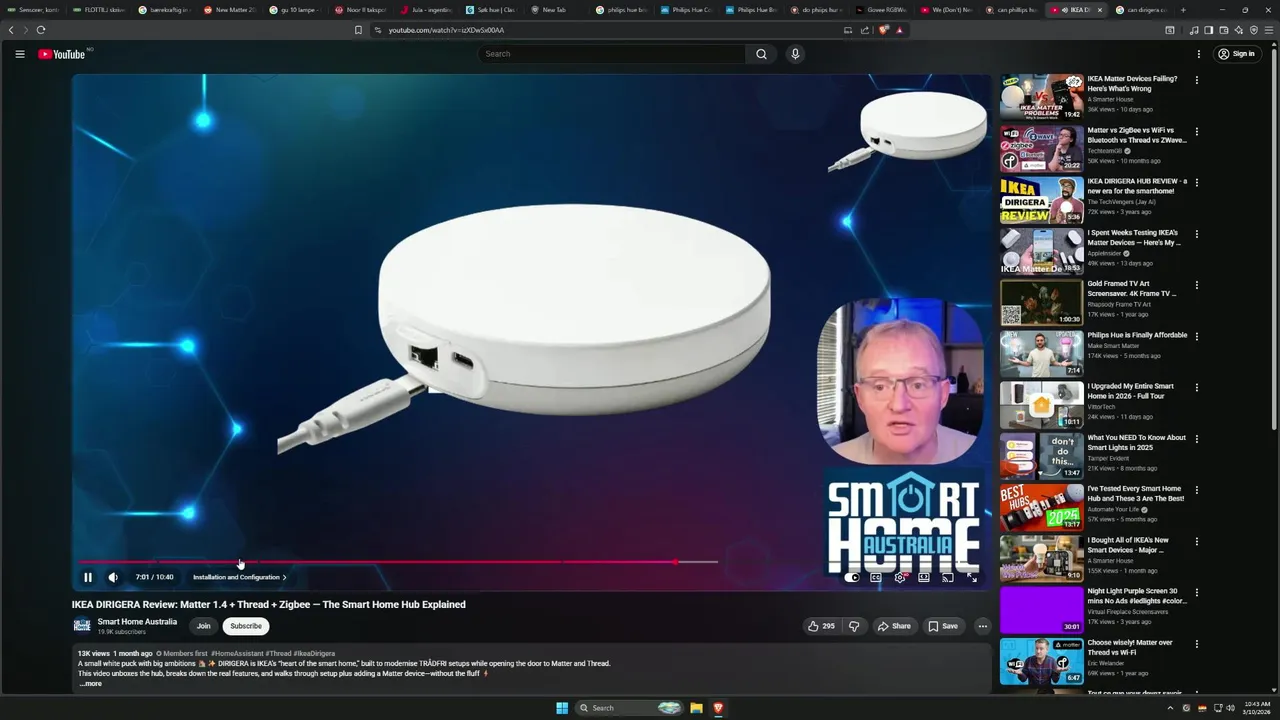Bookmark this page icon in address bar

pyautogui.click(x=358, y=30)
